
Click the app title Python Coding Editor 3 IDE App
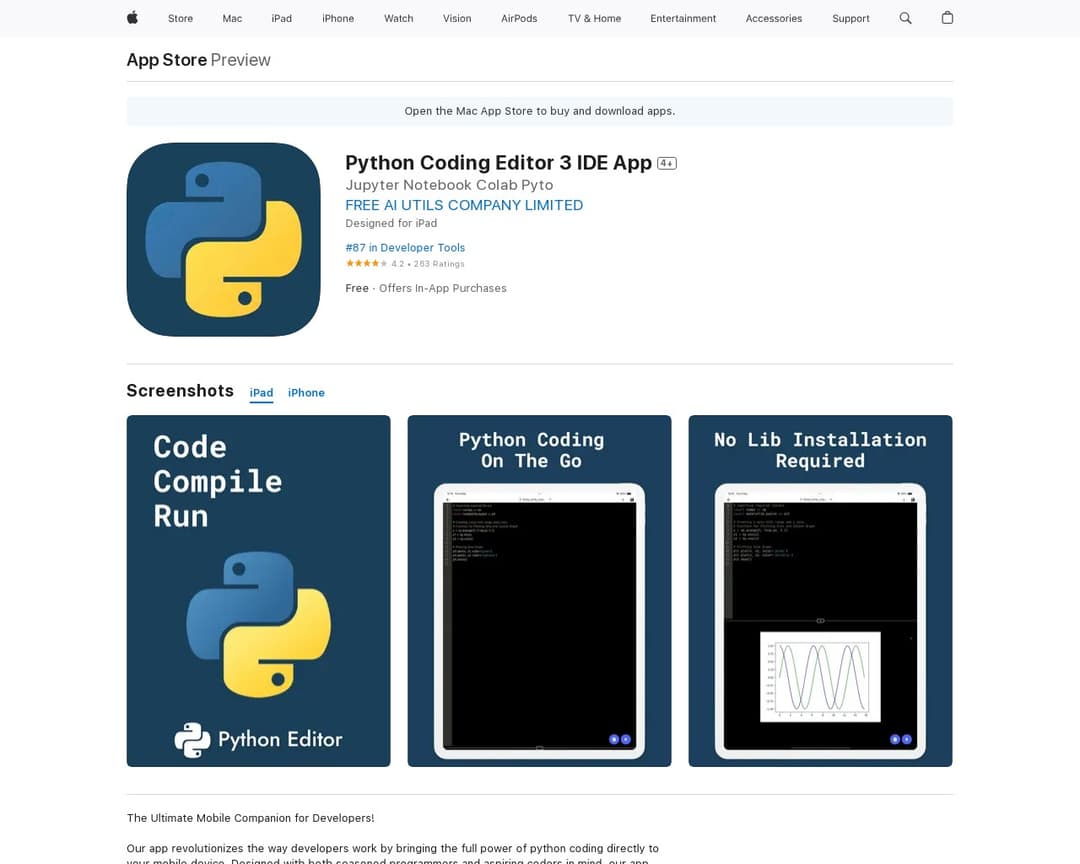point(498,163)
